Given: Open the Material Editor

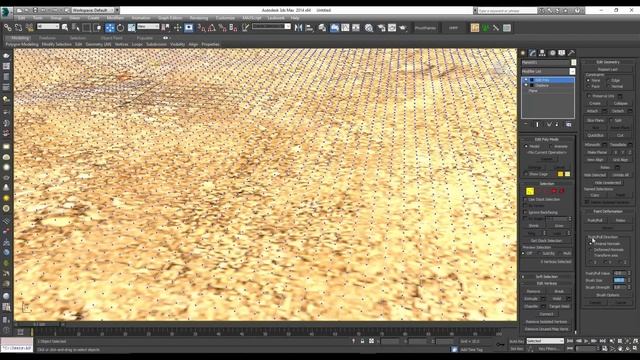Looking at the screenshot, I should (369, 28).
